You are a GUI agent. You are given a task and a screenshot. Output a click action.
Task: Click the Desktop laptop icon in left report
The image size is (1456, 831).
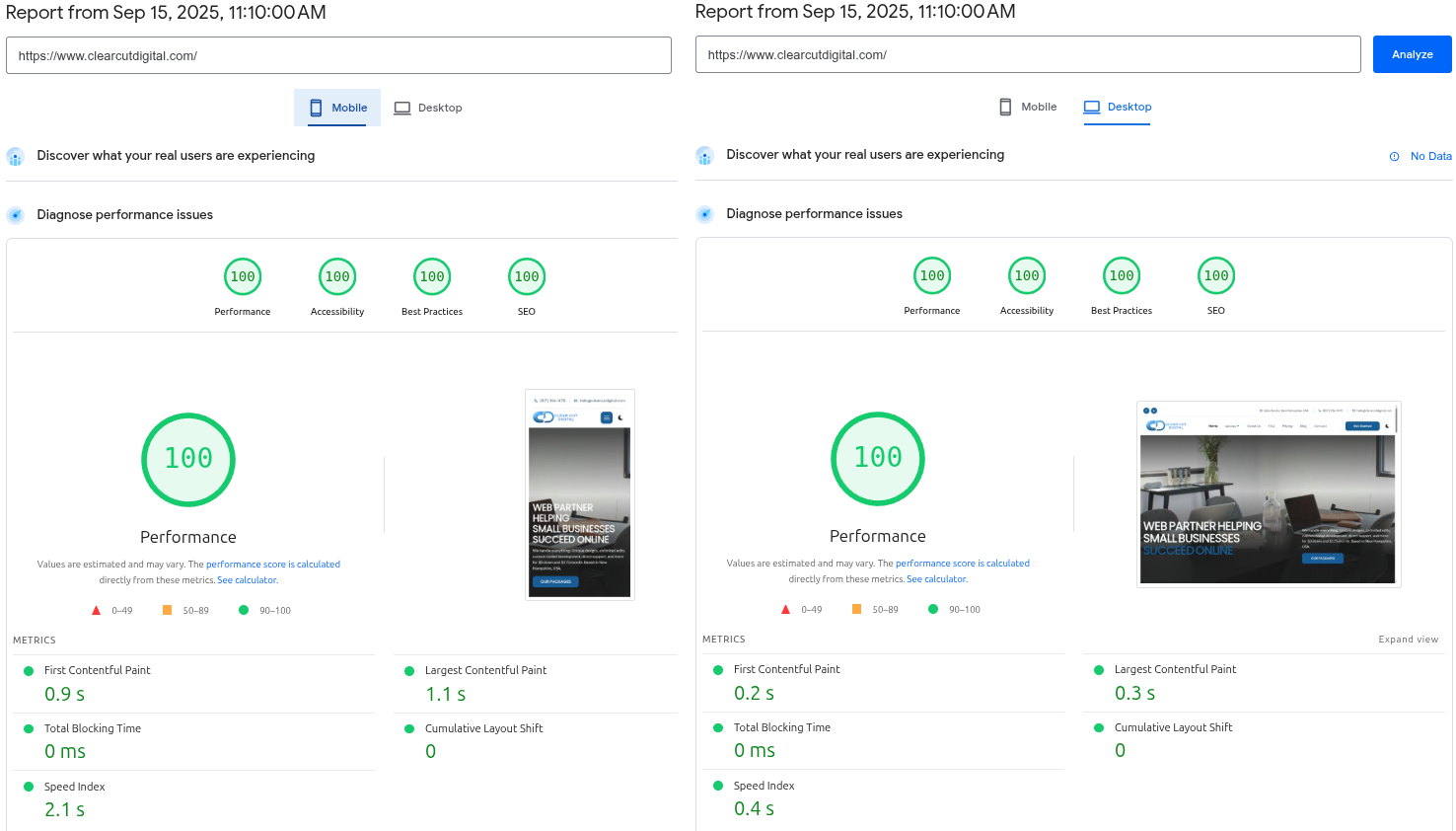pyautogui.click(x=402, y=108)
